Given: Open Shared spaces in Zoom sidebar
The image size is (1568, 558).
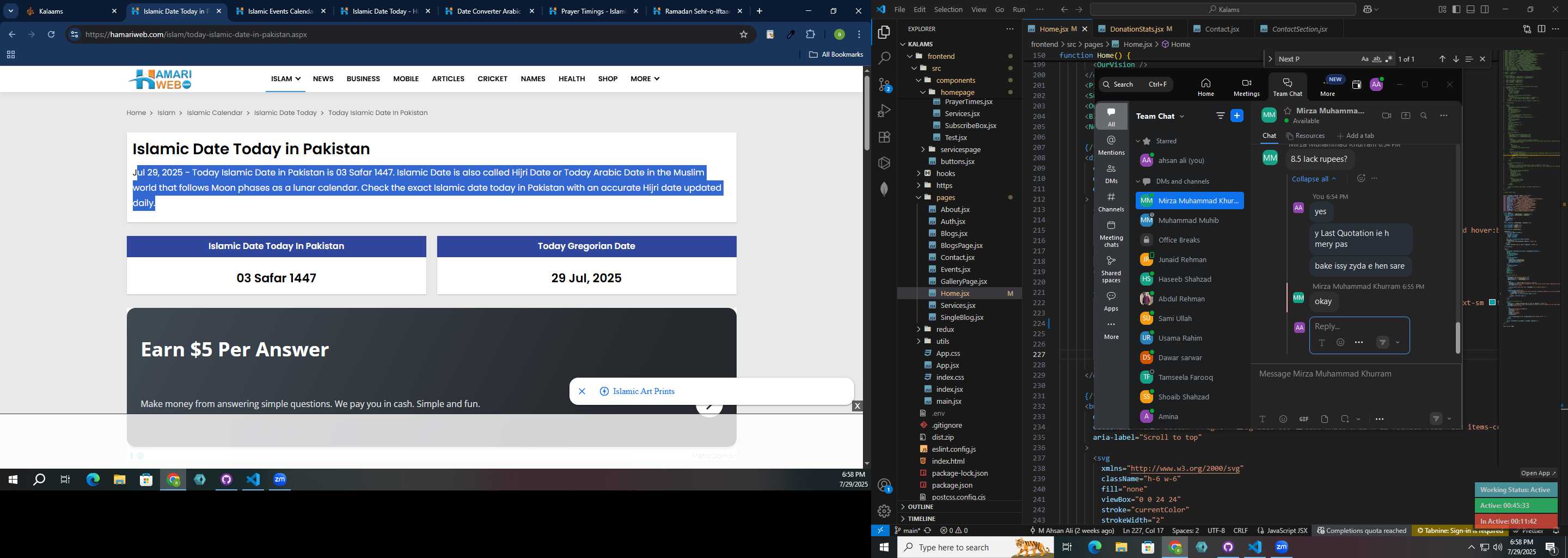Looking at the screenshot, I should 1111,269.
